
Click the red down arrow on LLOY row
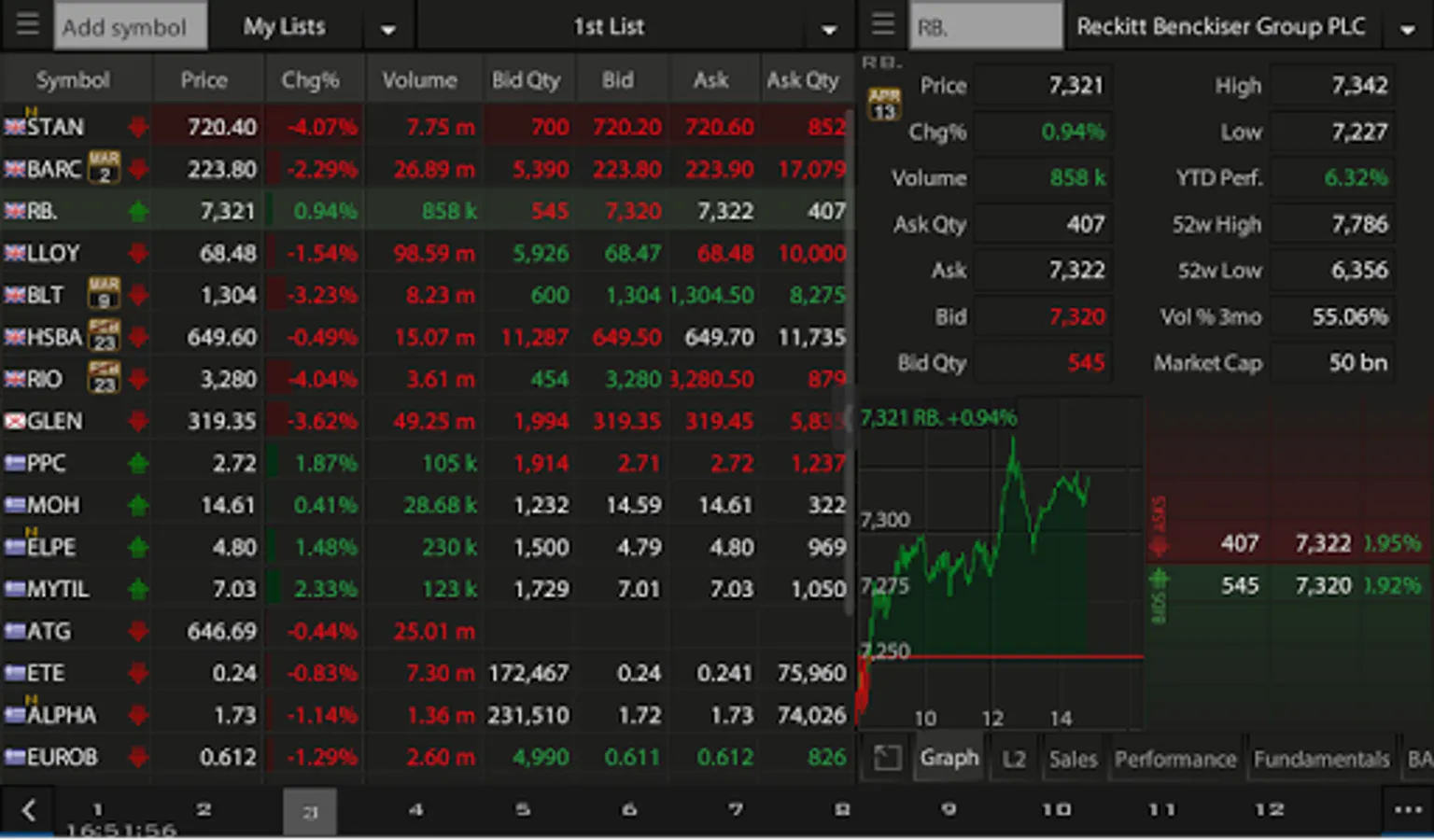coord(138,253)
